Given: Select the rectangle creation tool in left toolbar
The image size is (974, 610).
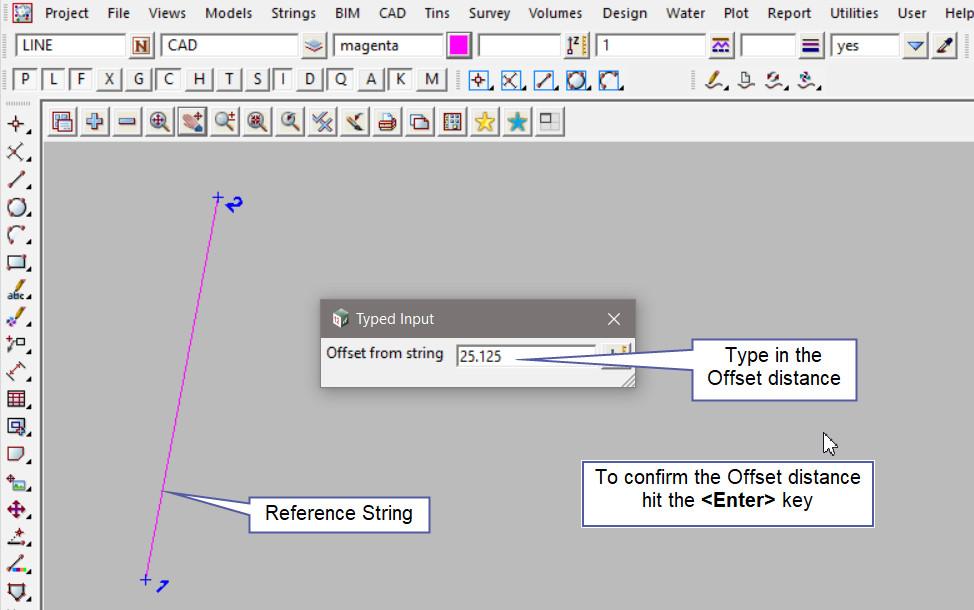Looking at the screenshot, I should point(17,263).
